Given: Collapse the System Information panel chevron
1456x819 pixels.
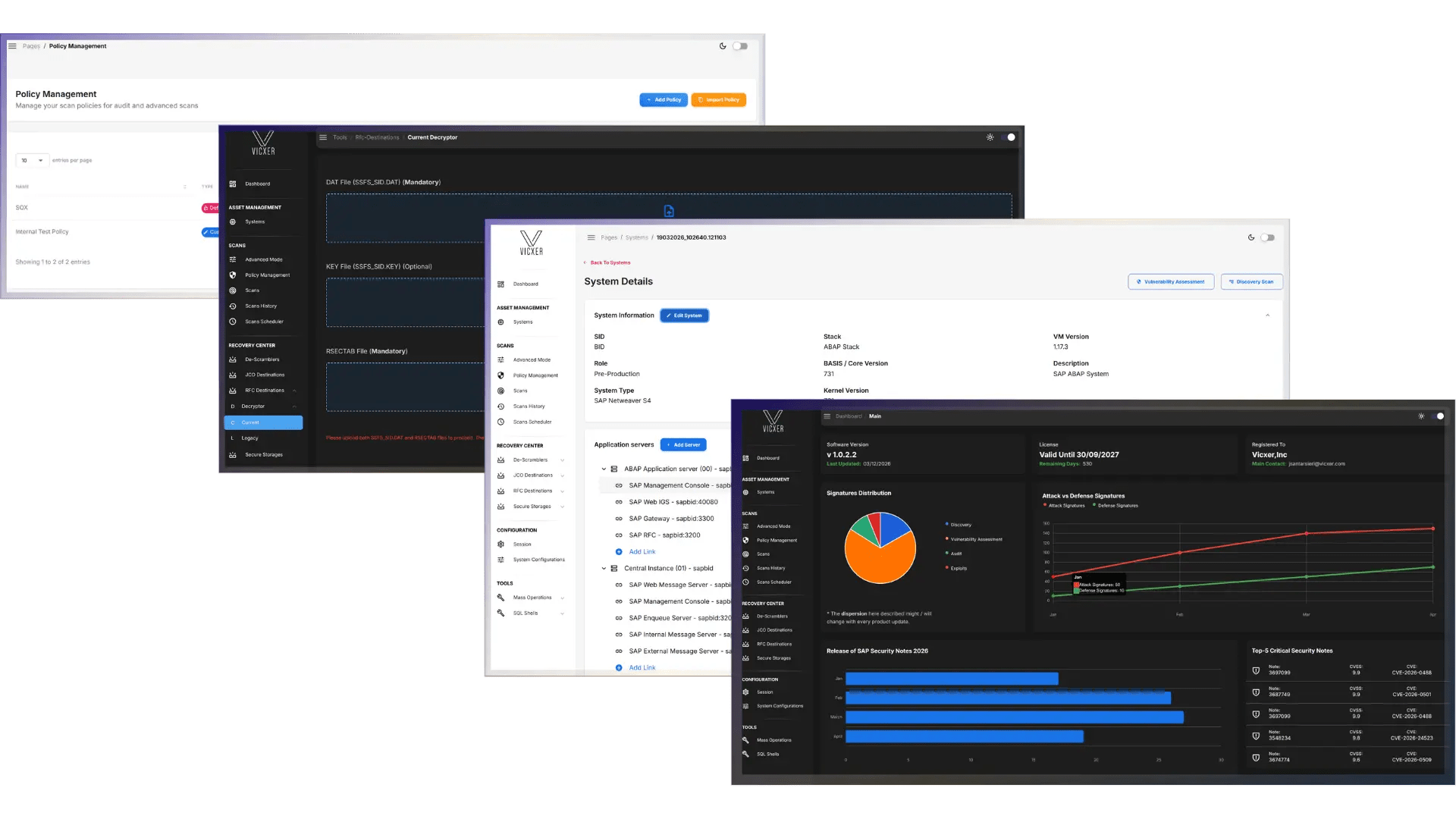Looking at the screenshot, I should [x=1267, y=315].
